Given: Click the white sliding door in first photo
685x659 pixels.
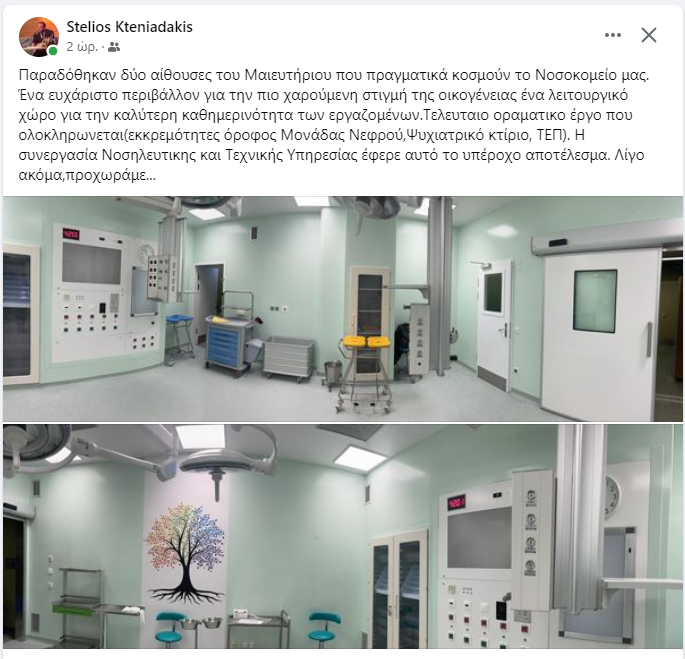Looking at the screenshot, I should (x=602, y=329).
